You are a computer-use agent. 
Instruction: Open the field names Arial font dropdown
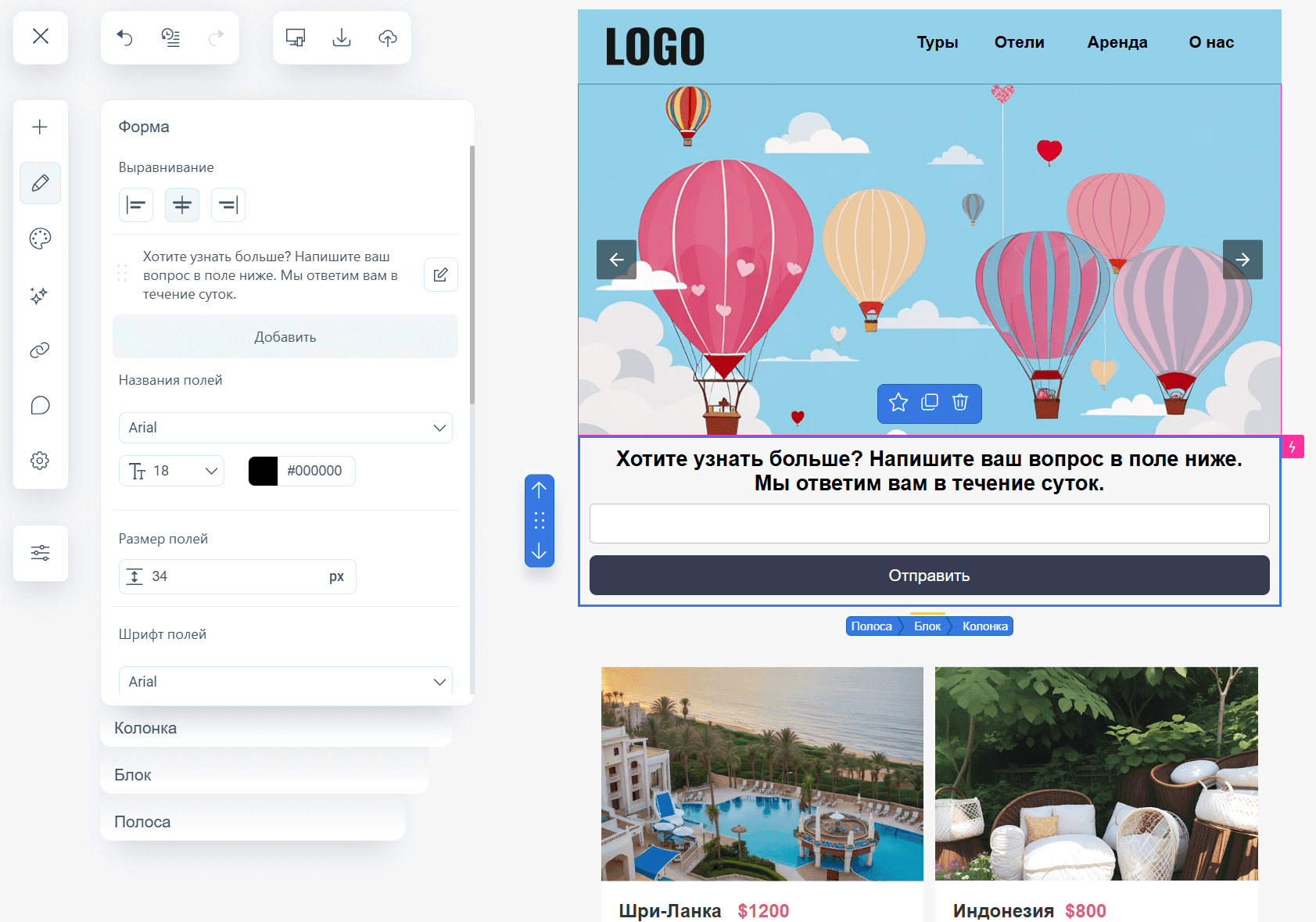(285, 428)
